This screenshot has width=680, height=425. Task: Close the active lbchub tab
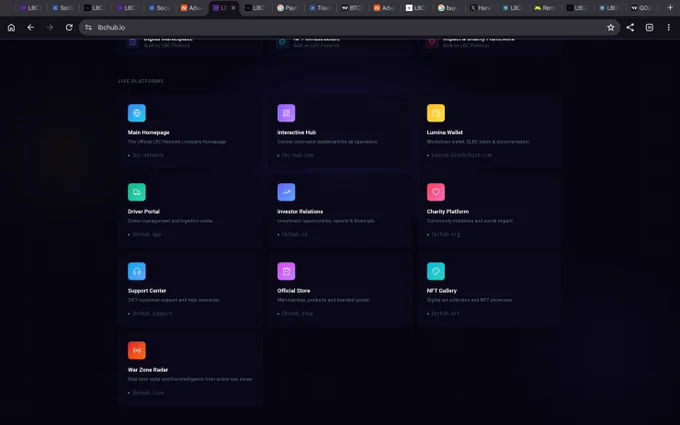tap(233, 8)
